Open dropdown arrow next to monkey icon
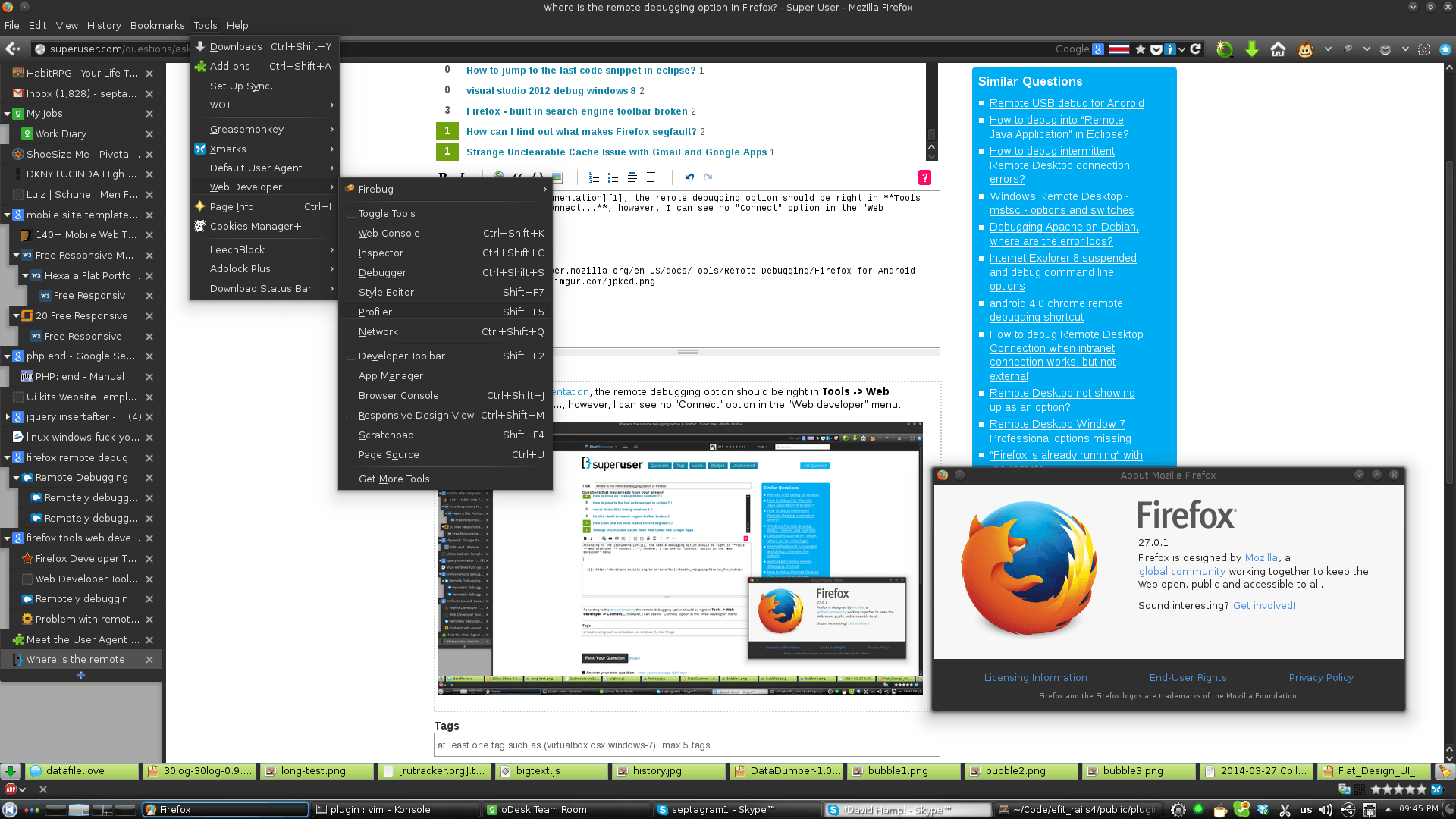1456x819 pixels. pos(1328,49)
